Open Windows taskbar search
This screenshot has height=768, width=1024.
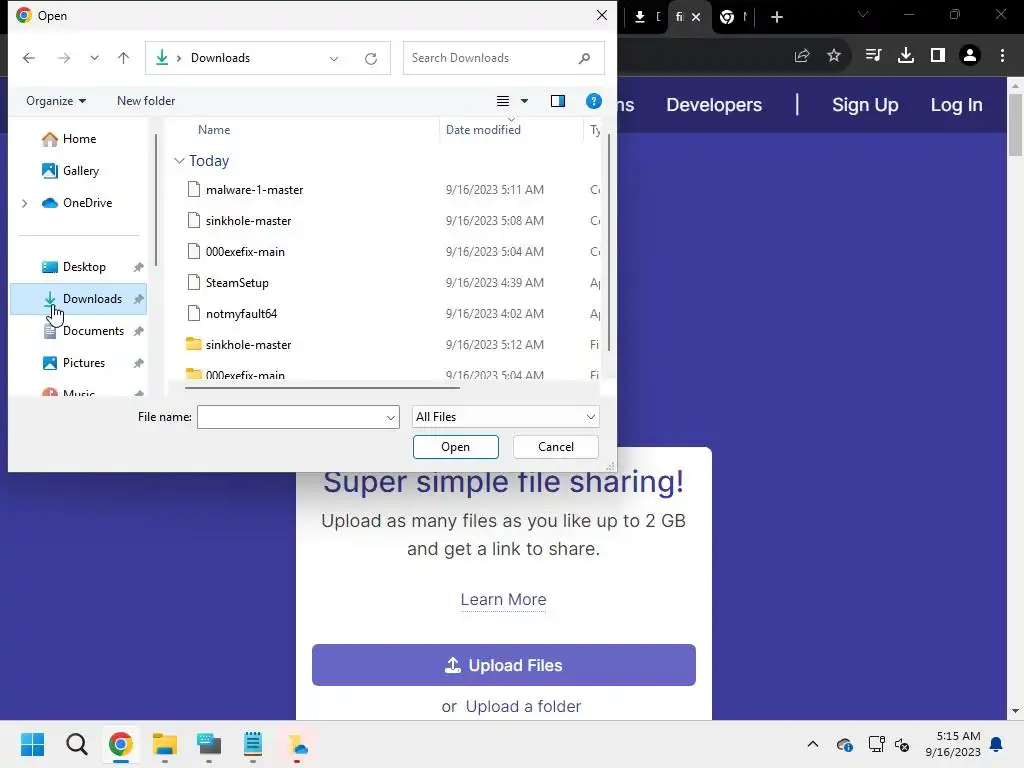(x=76, y=744)
